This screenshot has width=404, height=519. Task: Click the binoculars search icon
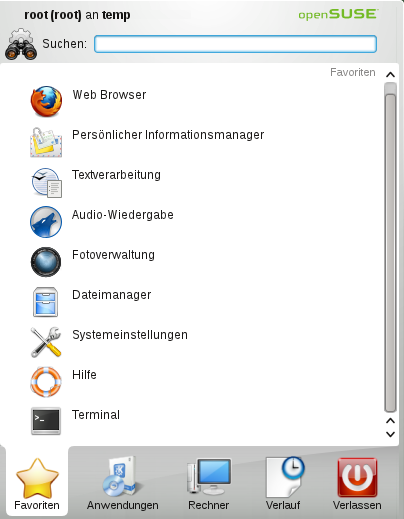coord(21,44)
